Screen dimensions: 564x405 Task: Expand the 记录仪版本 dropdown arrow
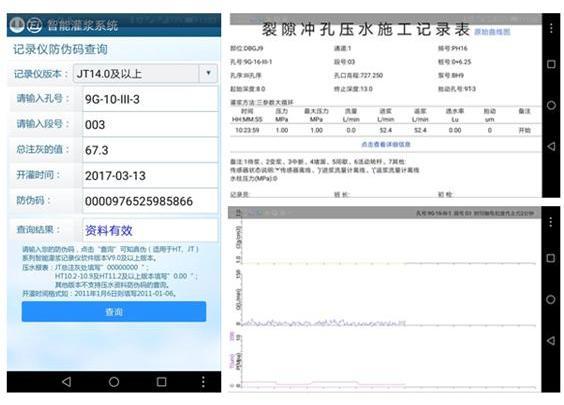(208, 73)
